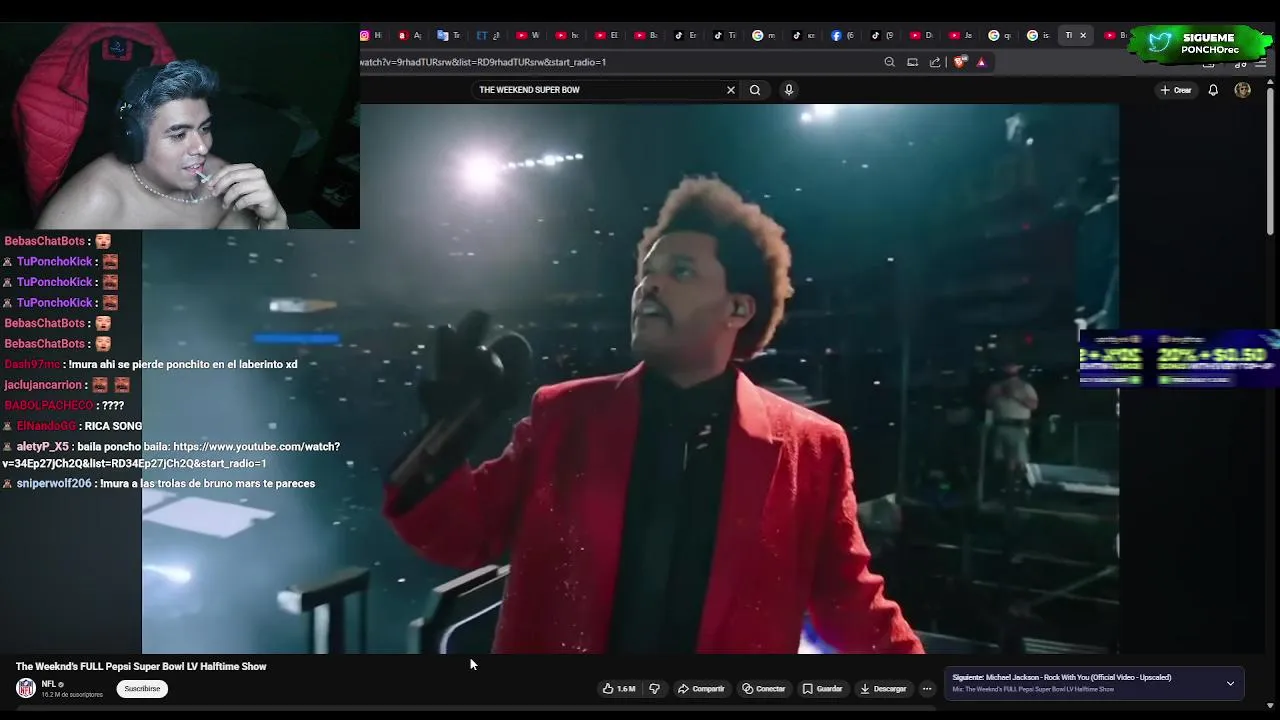
Task: Click the promotional ad banner beside the video
Action: (1178, 358)
